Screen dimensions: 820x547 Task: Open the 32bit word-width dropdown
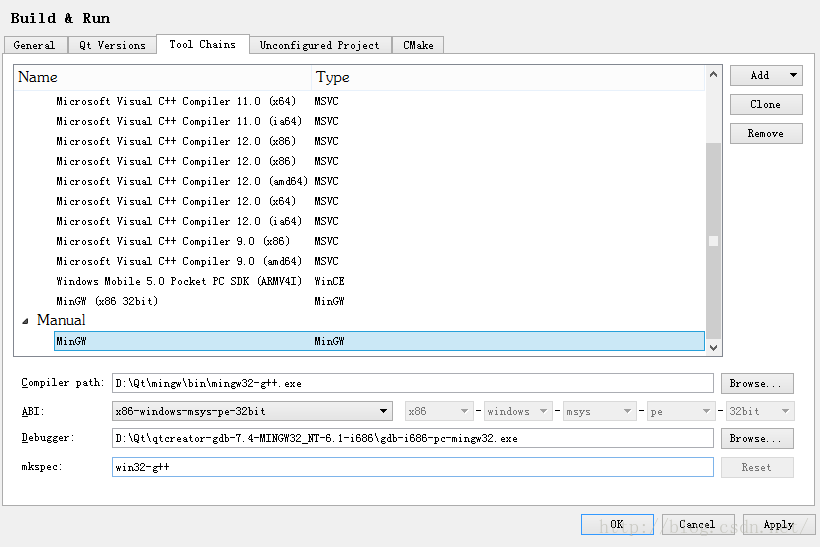(760, 411)
